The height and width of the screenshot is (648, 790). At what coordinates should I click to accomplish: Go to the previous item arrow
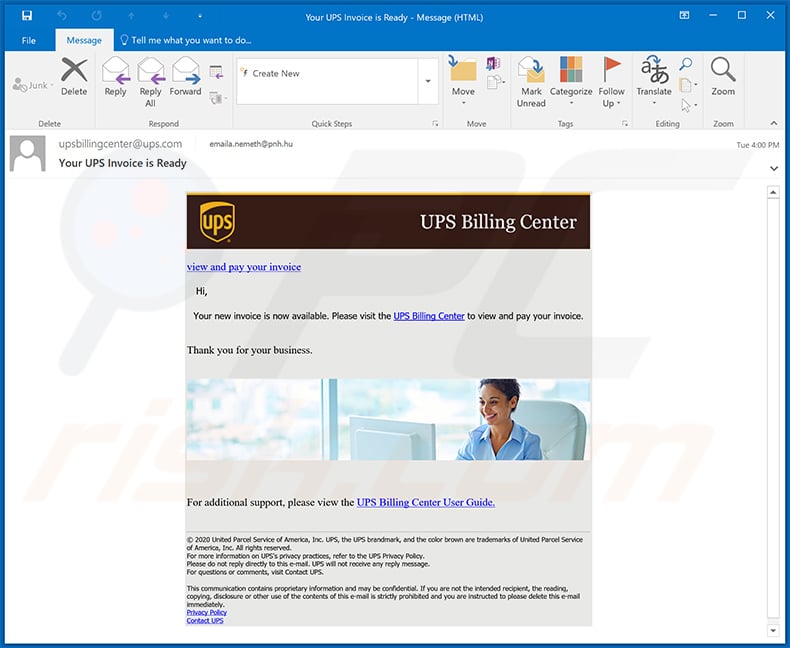(x=131, y=16)
